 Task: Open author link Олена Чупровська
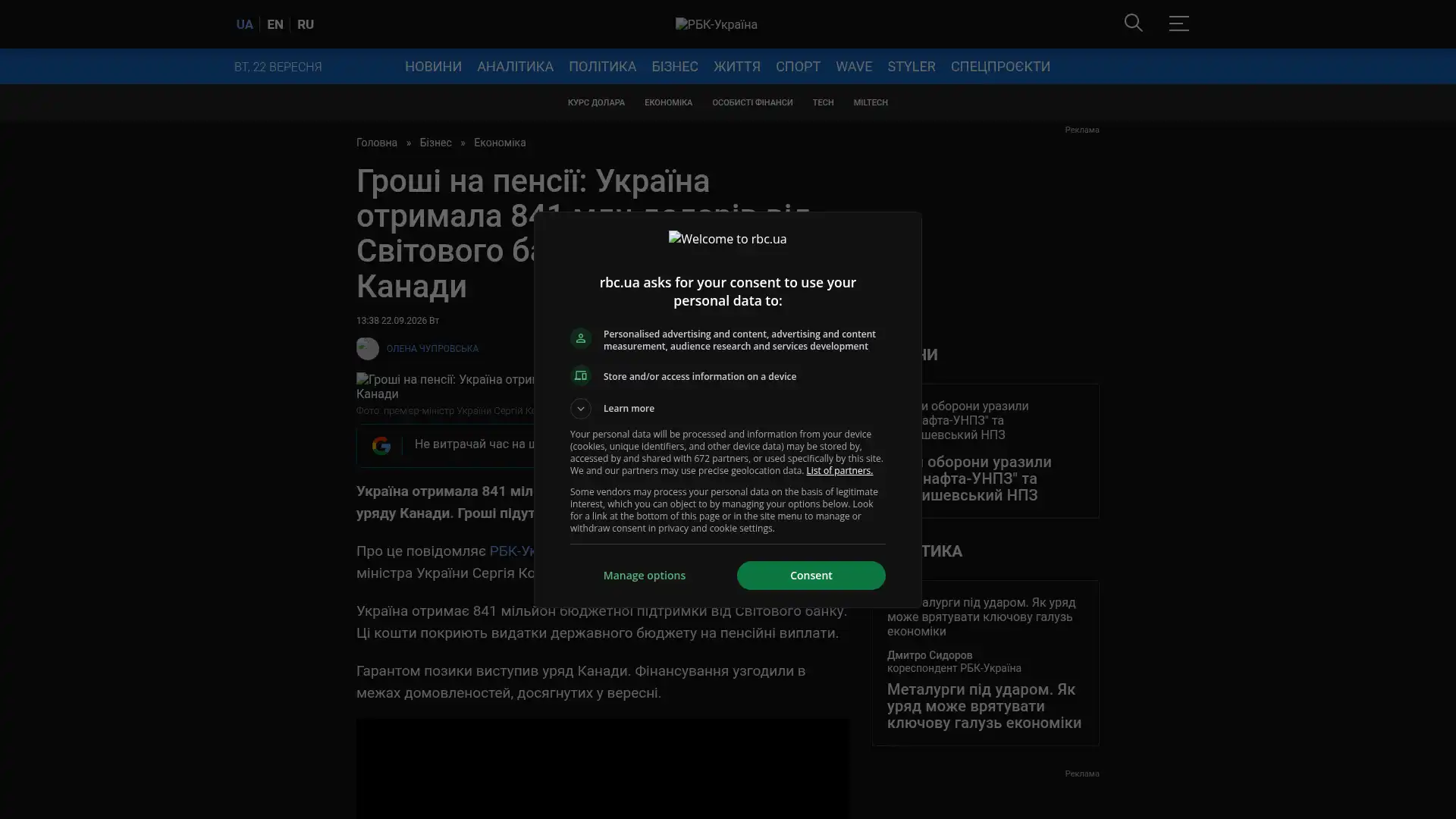tap(432, 349)
